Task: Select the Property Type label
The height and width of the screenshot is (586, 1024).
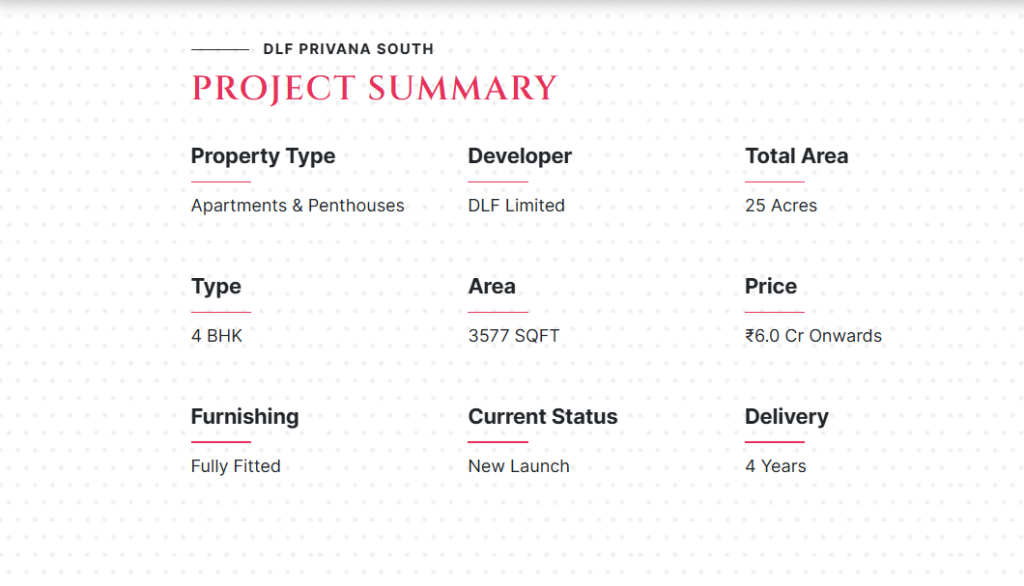Action: click(x=263, y=156)
